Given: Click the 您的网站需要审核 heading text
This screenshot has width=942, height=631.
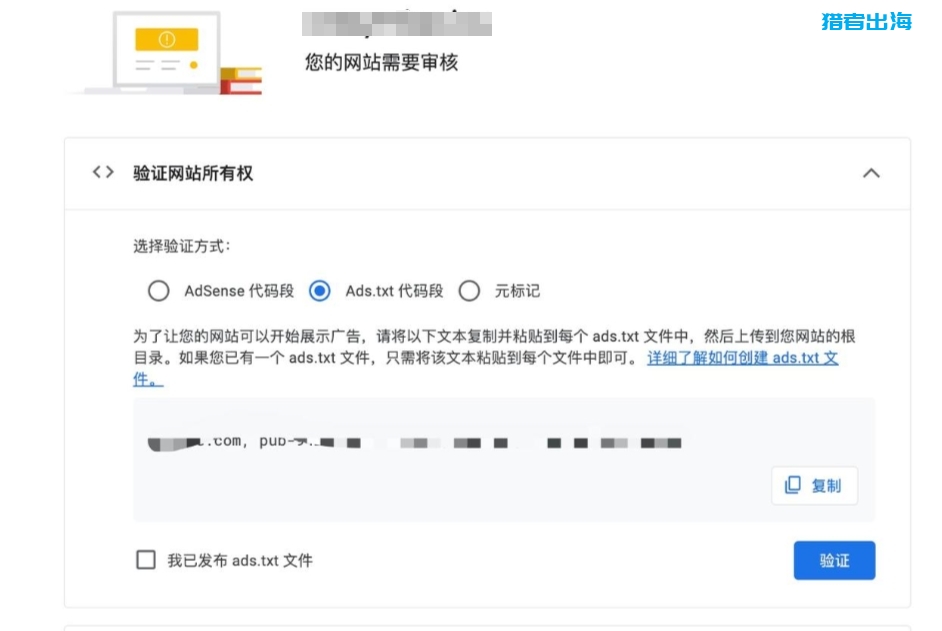Looking at the screenshot, I should coord(381,62).
